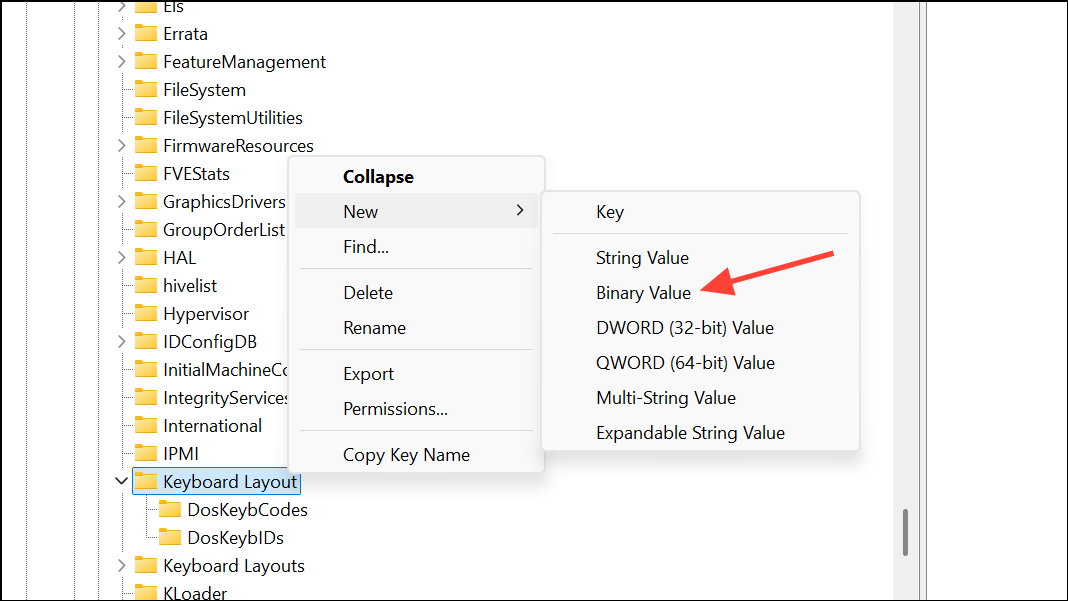Click the FirmwareResources folder icon
The width and height of the screenshot is (1068, 601).
click(145, 145)
